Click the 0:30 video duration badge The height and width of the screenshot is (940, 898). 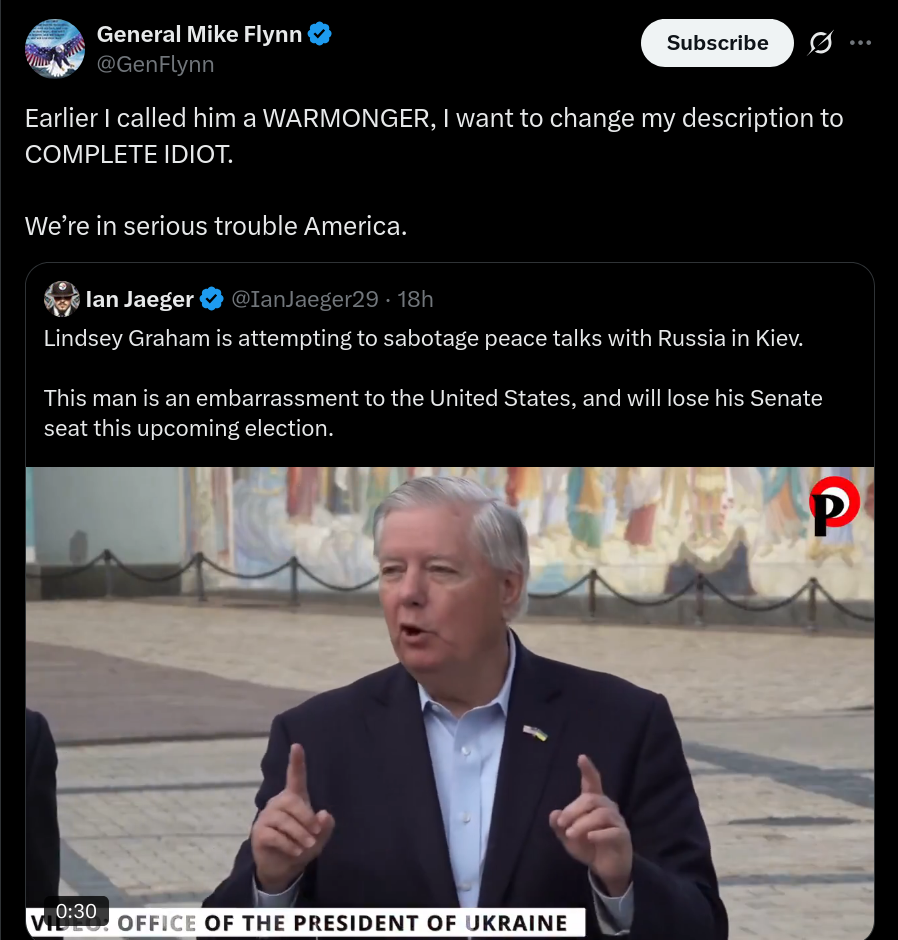coord(76,911)
